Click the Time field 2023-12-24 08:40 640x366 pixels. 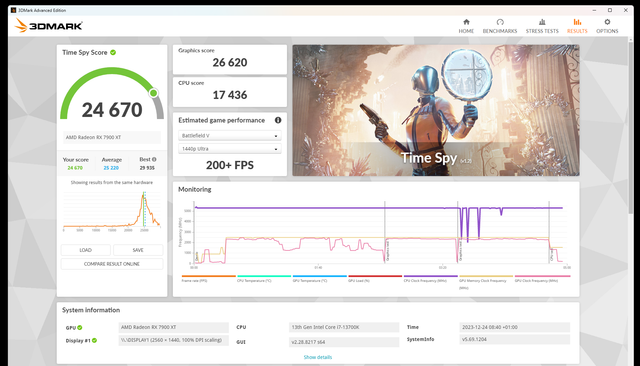click(514, 327)
